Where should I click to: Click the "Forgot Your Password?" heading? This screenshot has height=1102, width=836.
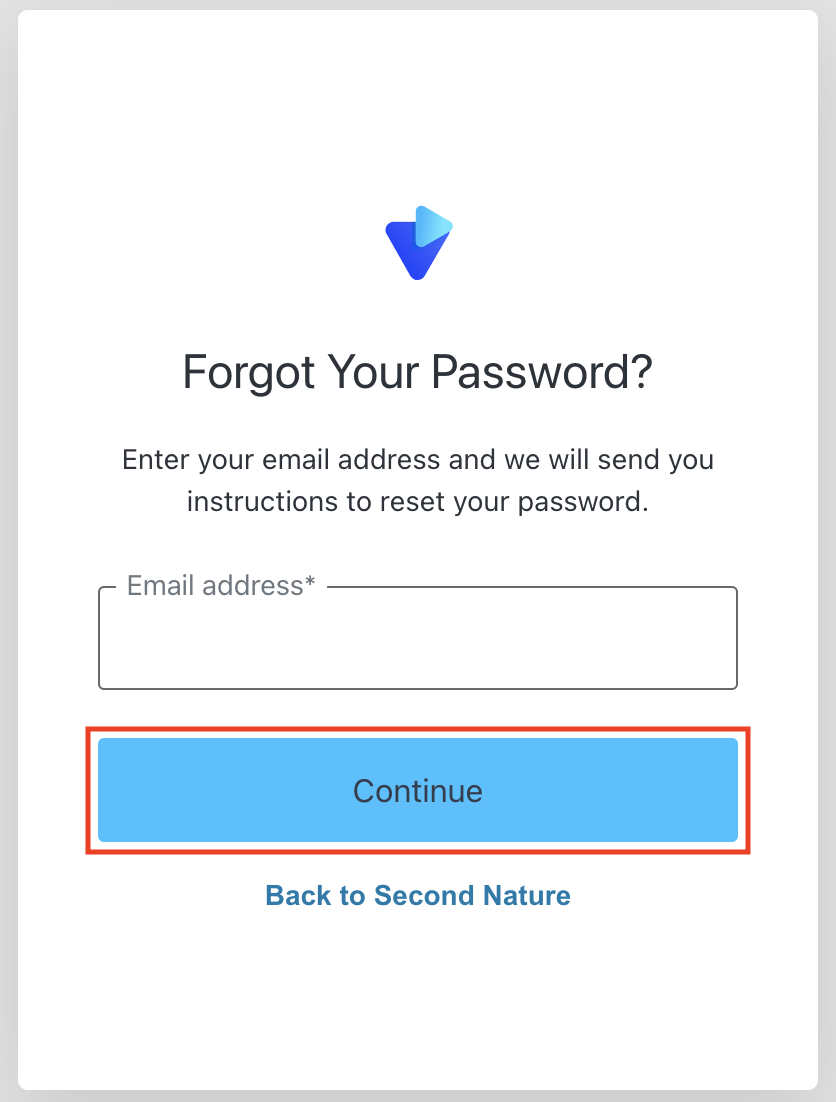(x=418, y=372)
